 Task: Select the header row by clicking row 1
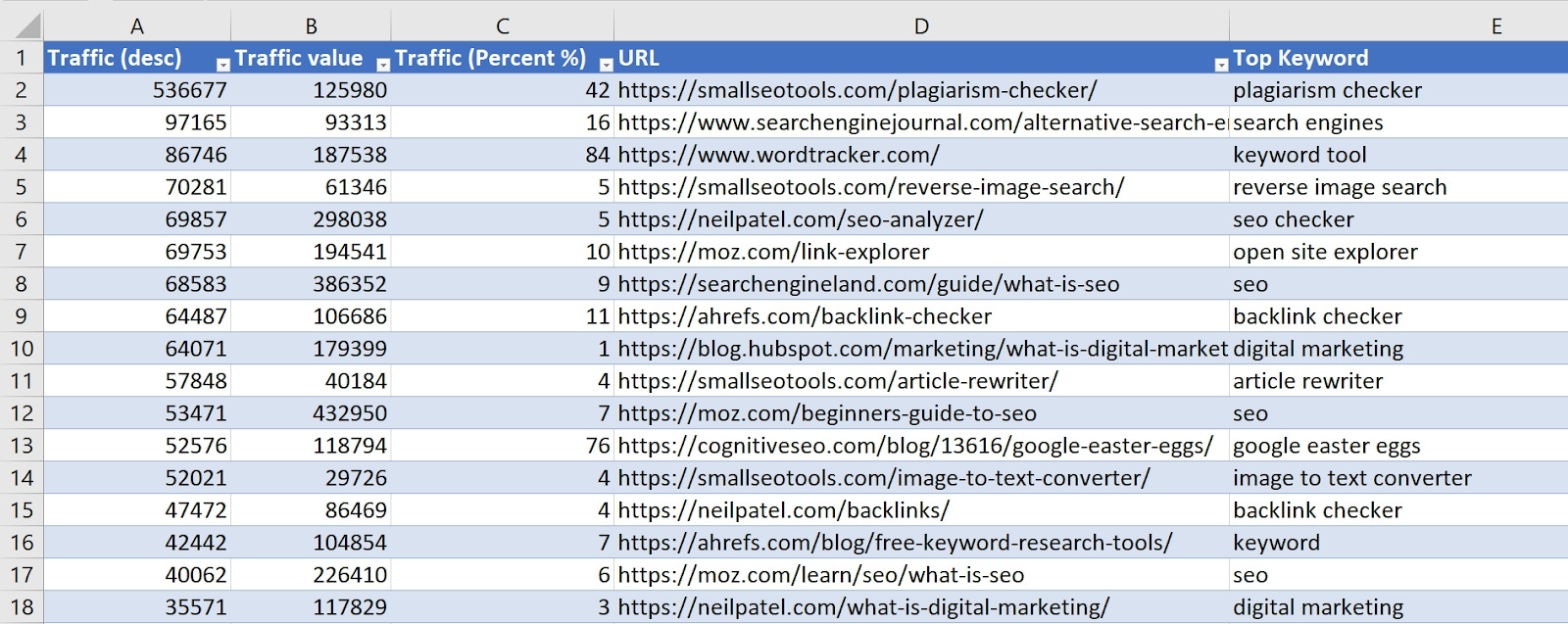click(x=24, y=58)
